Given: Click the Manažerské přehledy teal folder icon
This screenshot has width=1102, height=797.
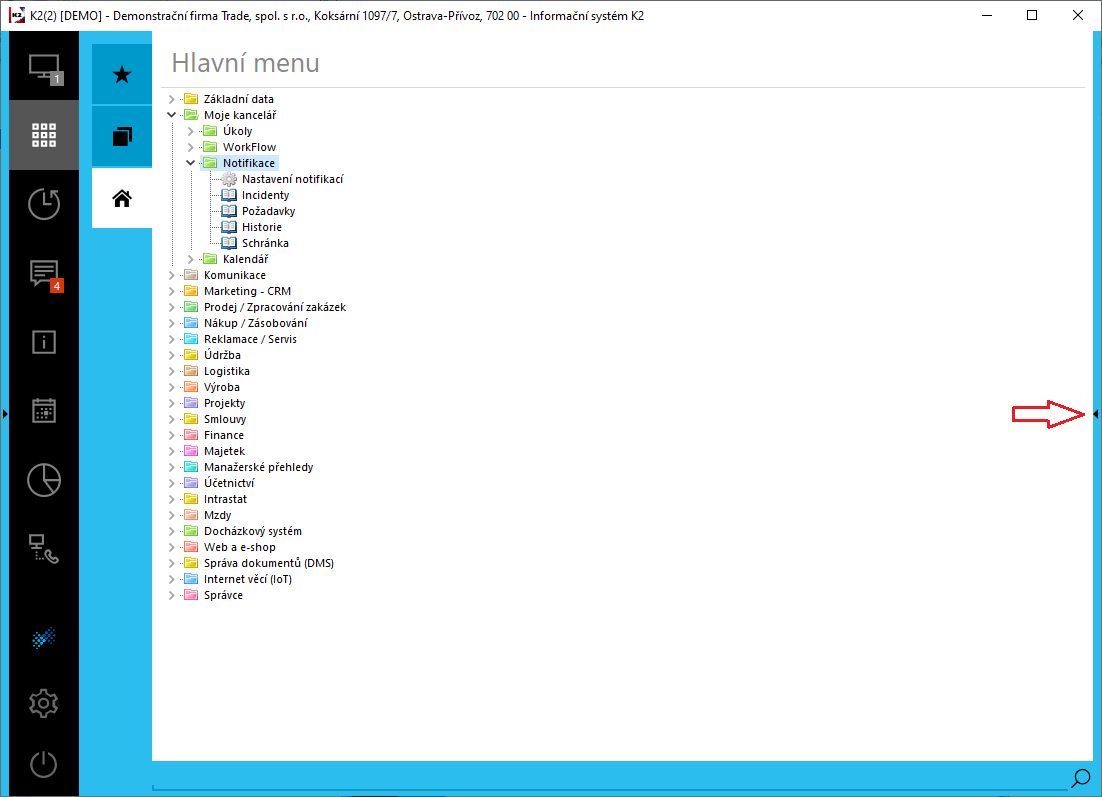Looking at the screenshot, I should [190, 467].
